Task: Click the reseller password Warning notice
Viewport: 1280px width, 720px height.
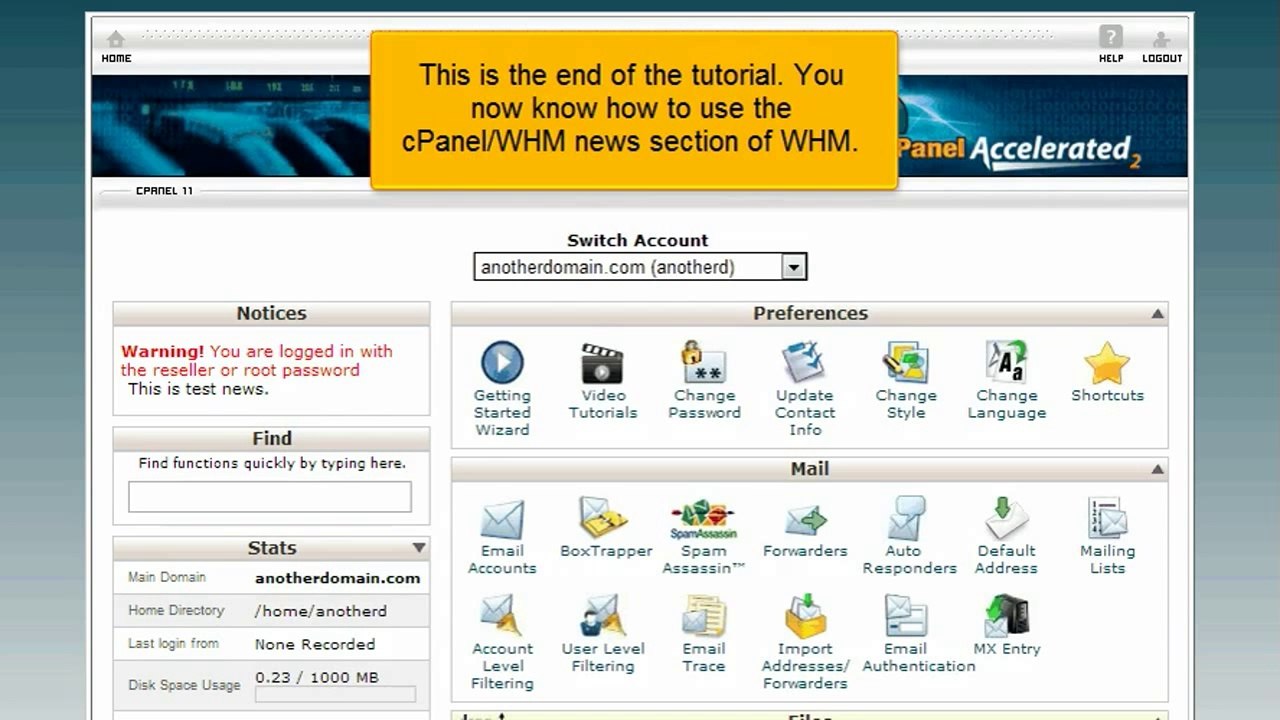Action: coord(257,361)
